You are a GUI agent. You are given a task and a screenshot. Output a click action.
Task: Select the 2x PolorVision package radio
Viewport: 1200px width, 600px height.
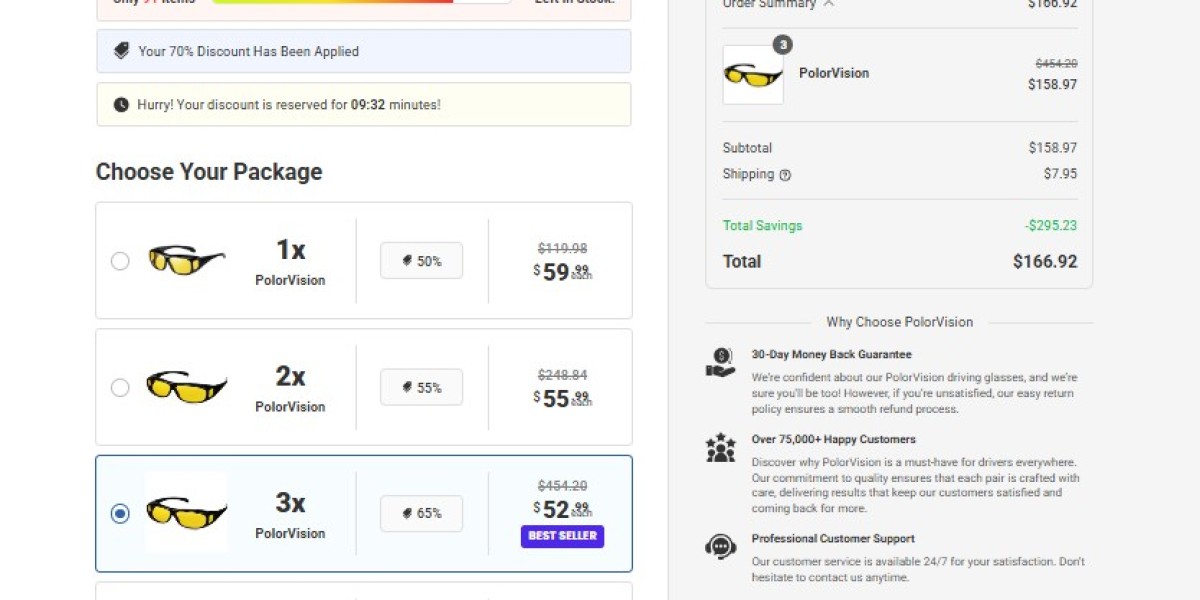pos(120,387)
